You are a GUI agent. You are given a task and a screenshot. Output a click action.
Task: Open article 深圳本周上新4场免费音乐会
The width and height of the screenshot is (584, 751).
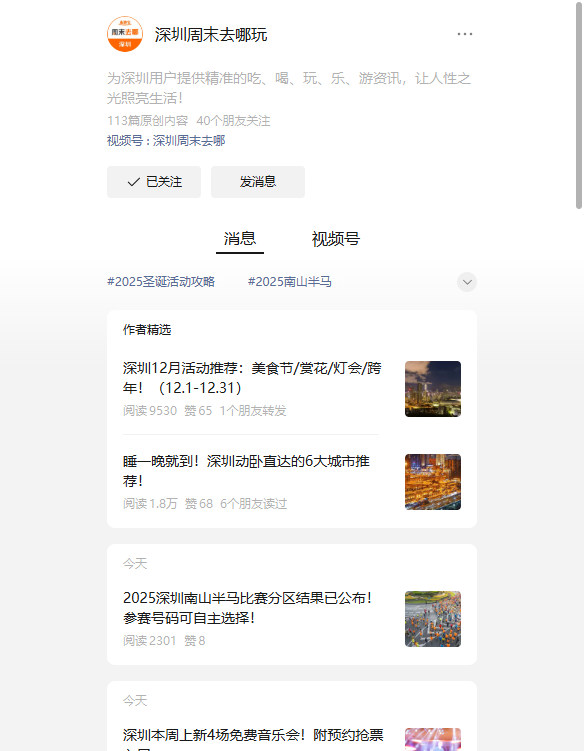(253, 738)
